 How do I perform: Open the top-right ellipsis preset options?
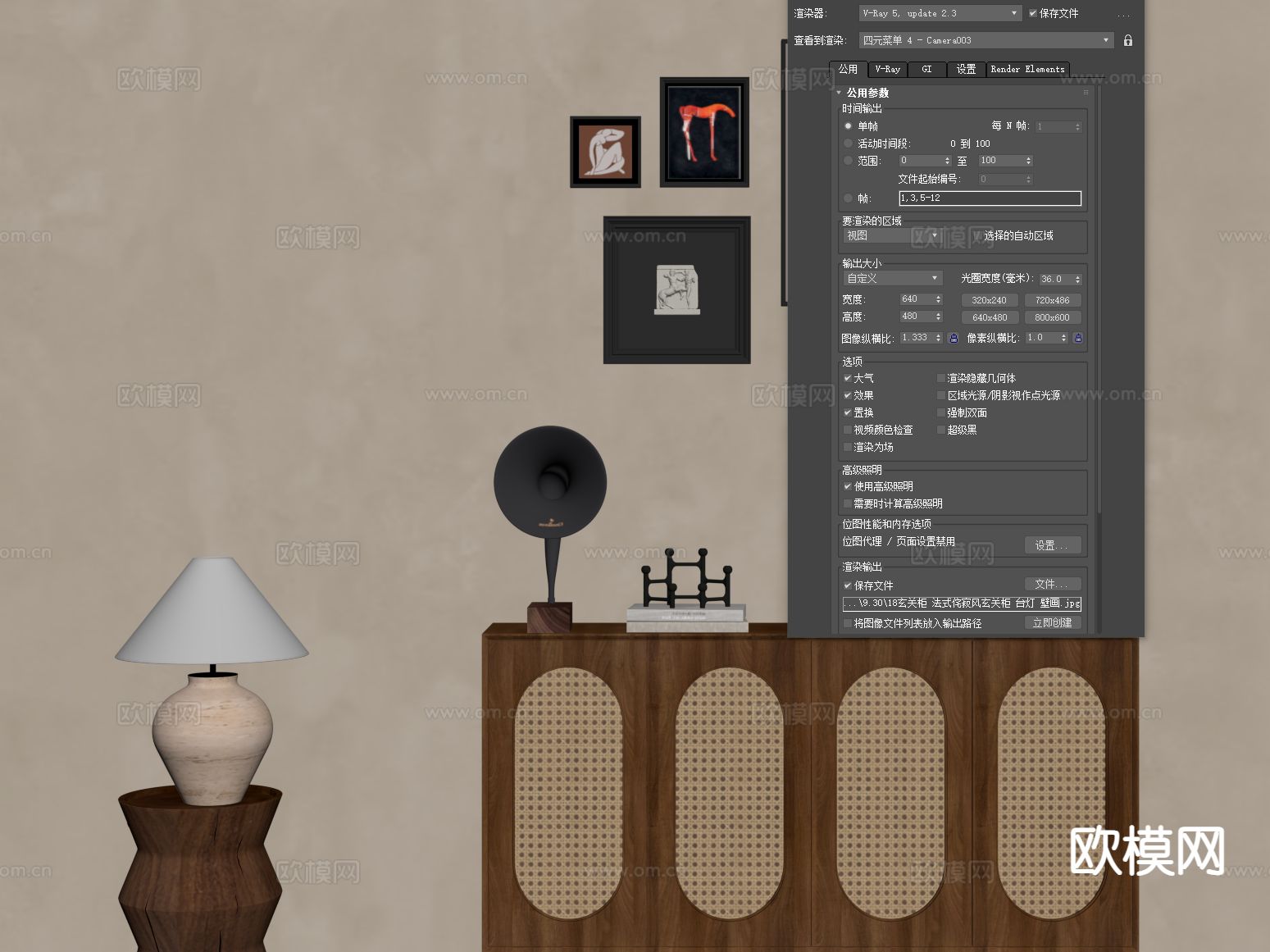1123,14
